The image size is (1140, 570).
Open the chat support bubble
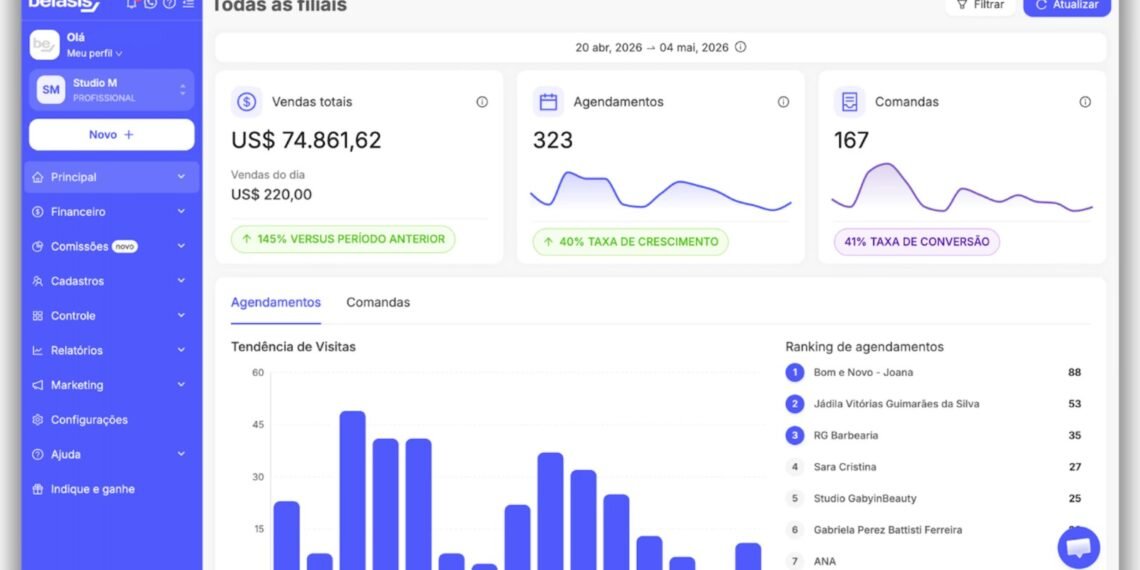1078,547
